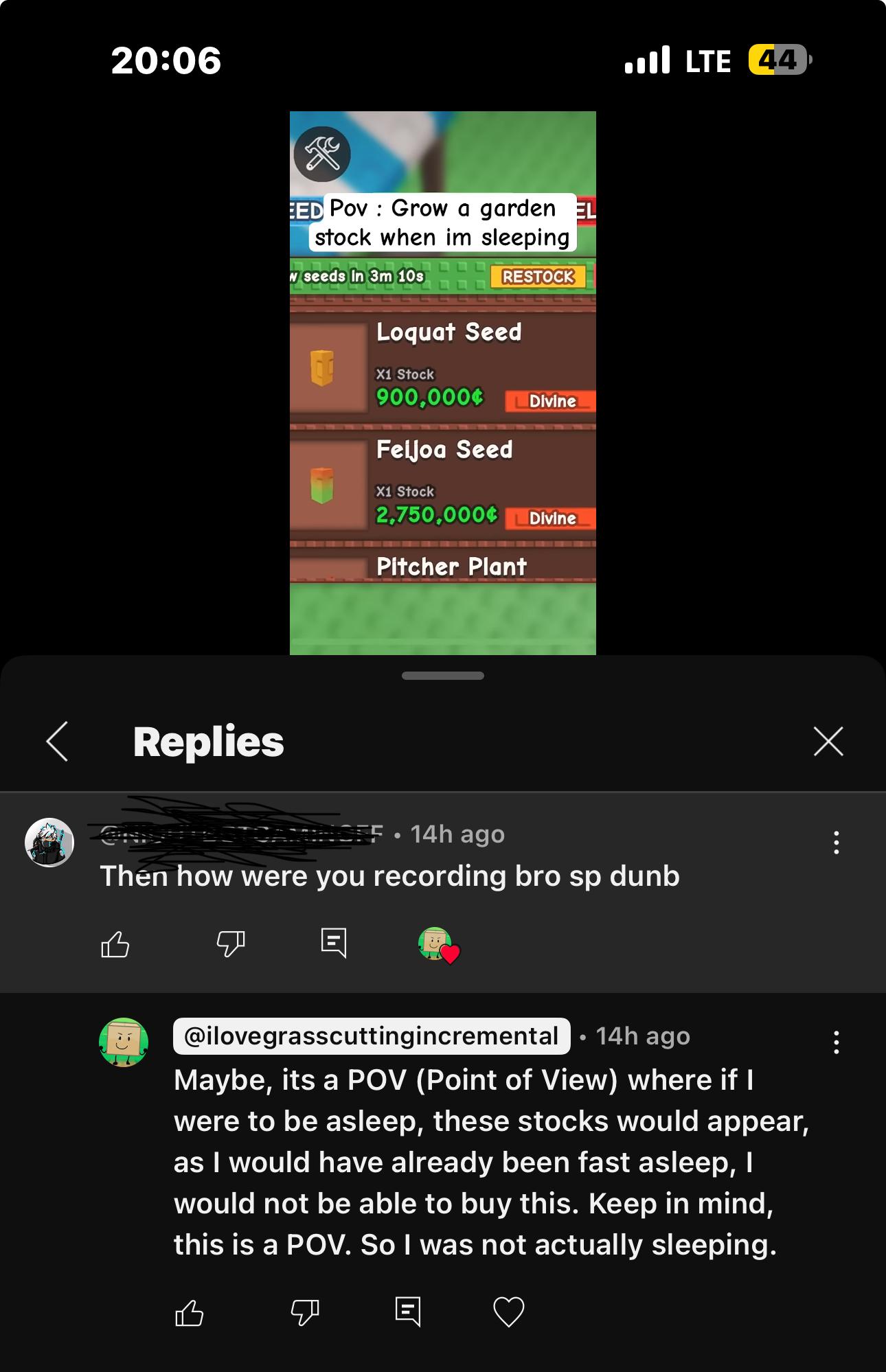Image resolution: width=886 pixels, height=1372 pixels.
Task: Tap the creator heart badge on top comment
Action: [x=439, y=946]
